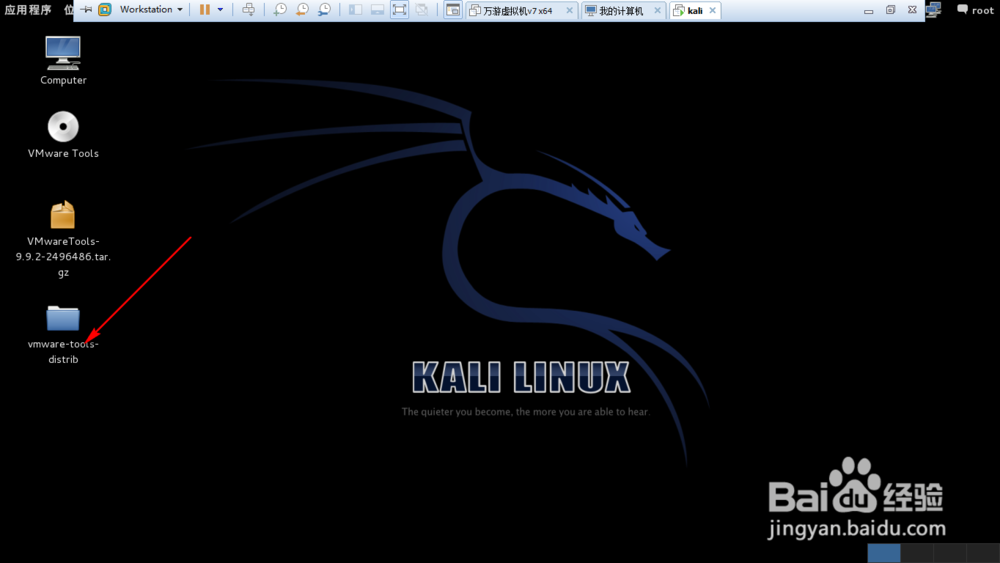Toggle the thumbnail bar view

click(378, 10)
